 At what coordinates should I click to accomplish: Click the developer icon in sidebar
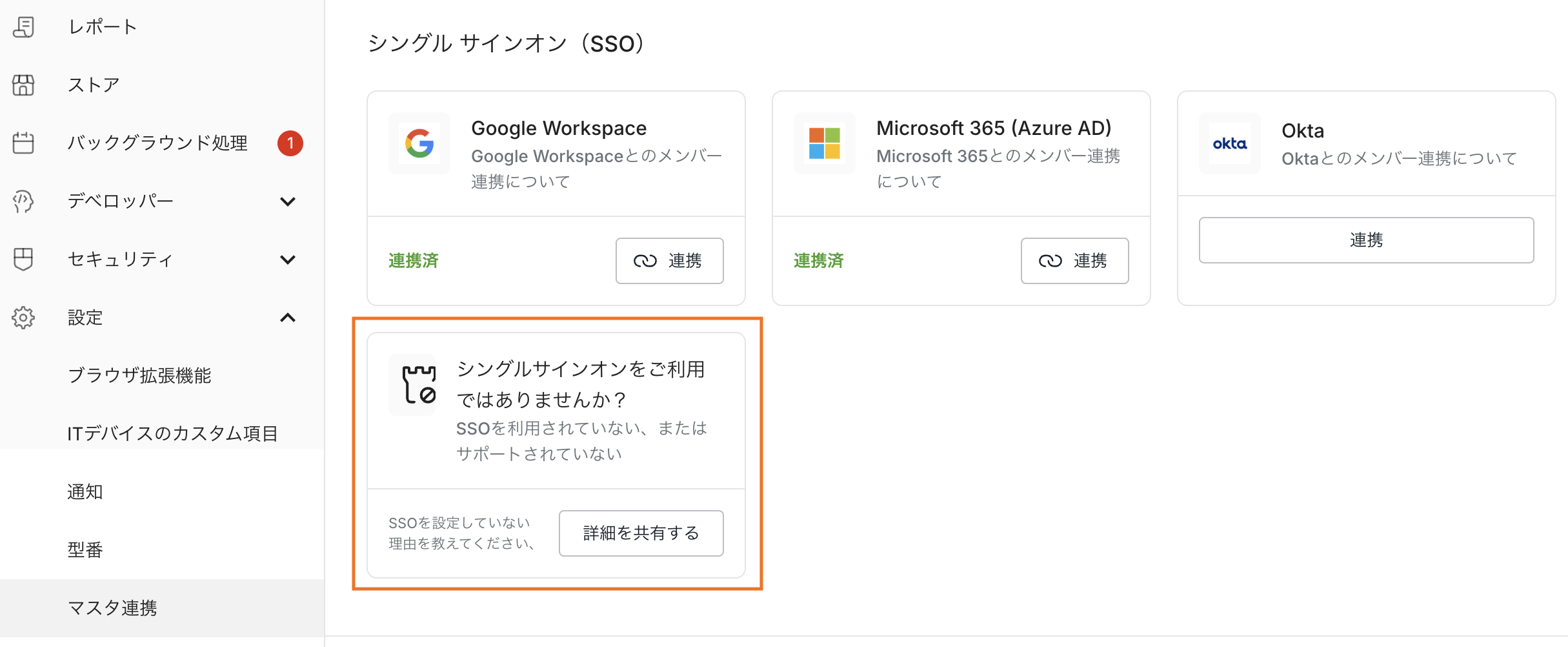pos(24,201)
